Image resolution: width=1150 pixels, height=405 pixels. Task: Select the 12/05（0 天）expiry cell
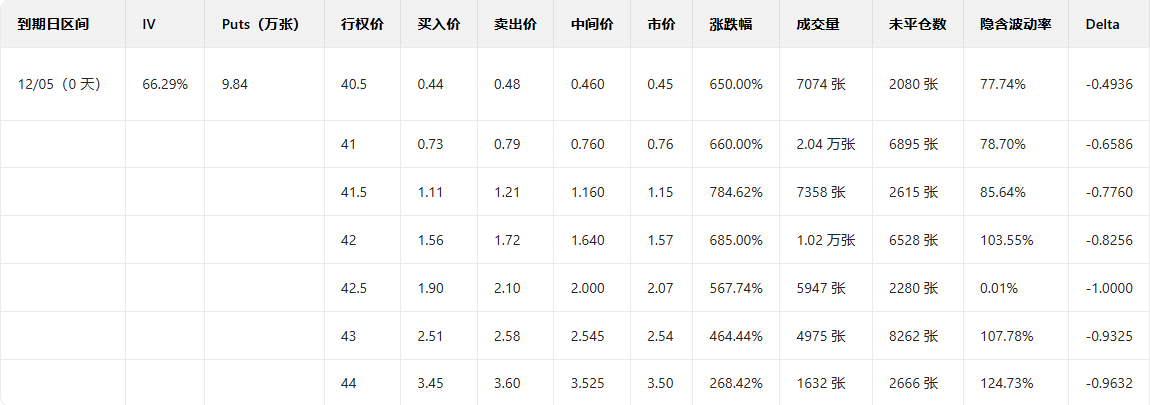pyautogui.click(x=60, y=85)
